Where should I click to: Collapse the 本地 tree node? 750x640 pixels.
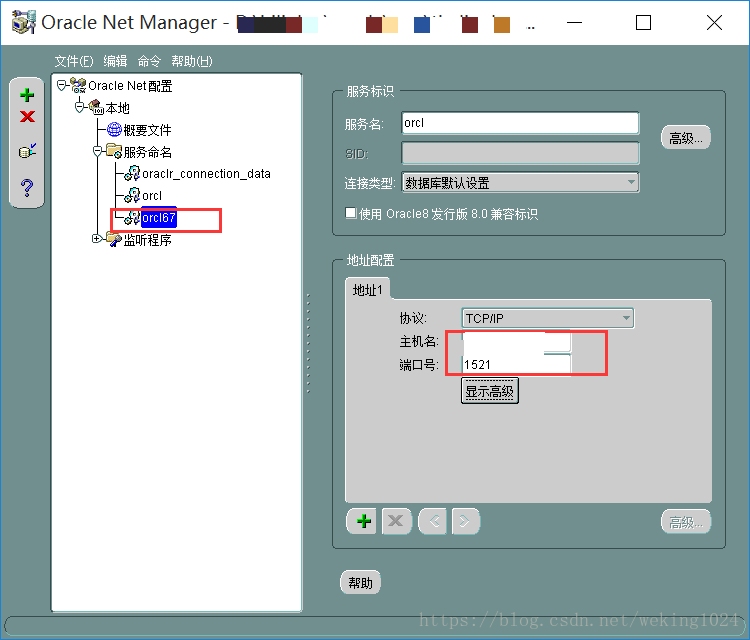click(x=79, y=108)
